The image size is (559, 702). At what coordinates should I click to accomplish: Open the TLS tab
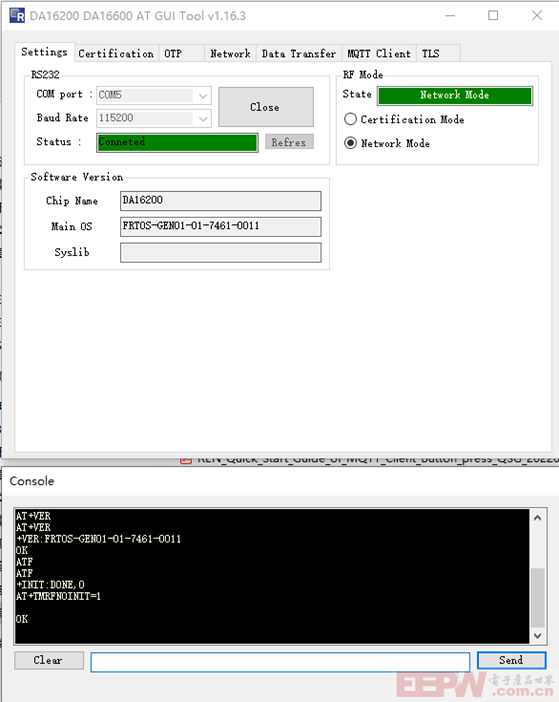(438, 53)
